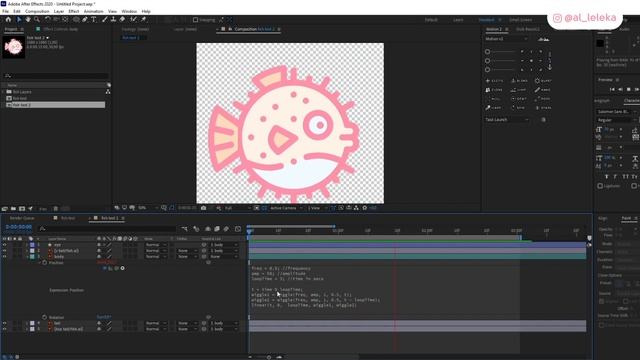Enable the Ligatures checkbox
640x360 pixels.
click(x=600, y=186)
